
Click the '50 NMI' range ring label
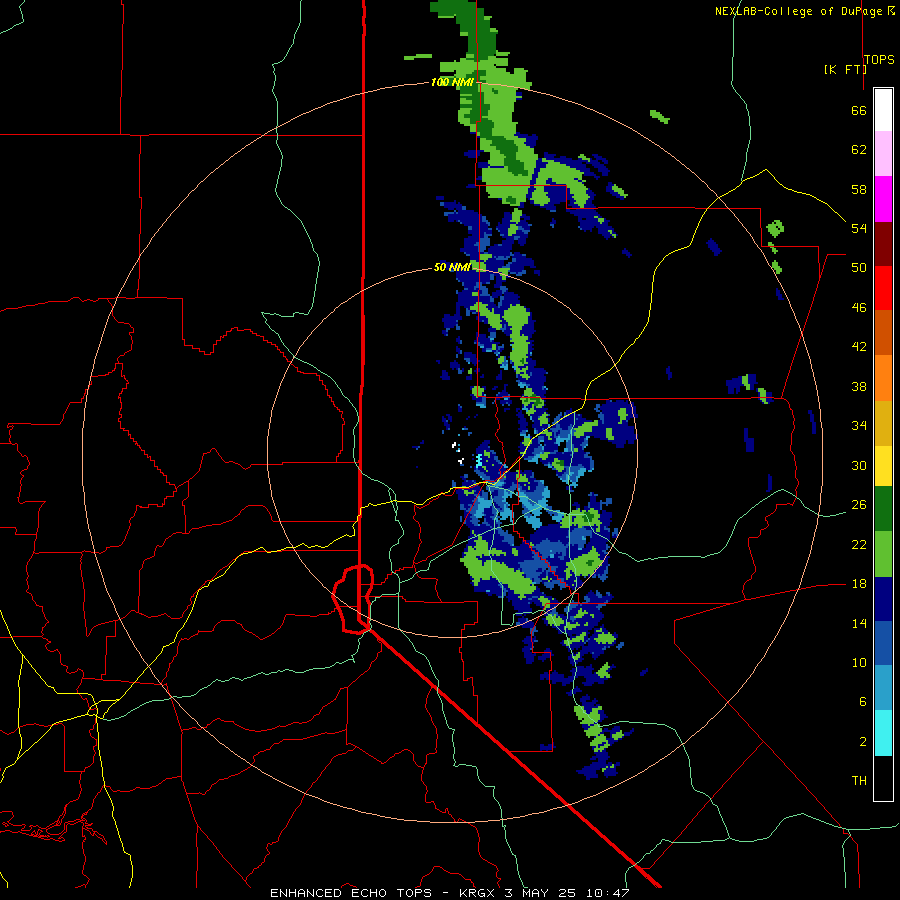point(452,267)
